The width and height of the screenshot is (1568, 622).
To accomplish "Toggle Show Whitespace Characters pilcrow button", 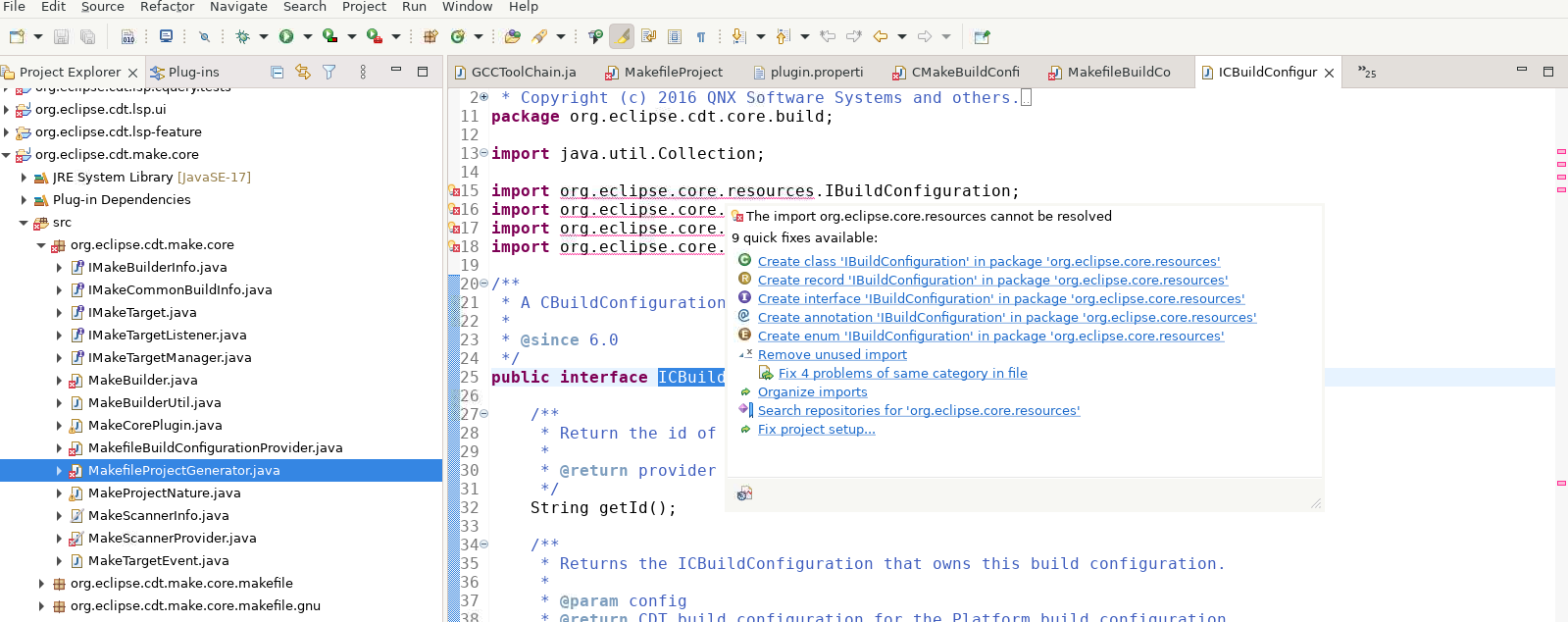I will coord(701,37).
